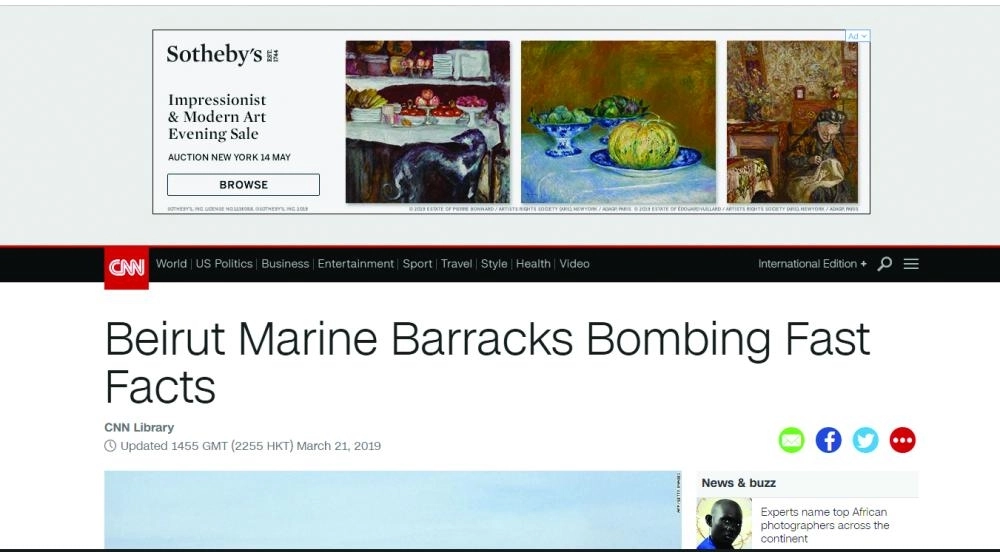Open the World section

(171, 264)
